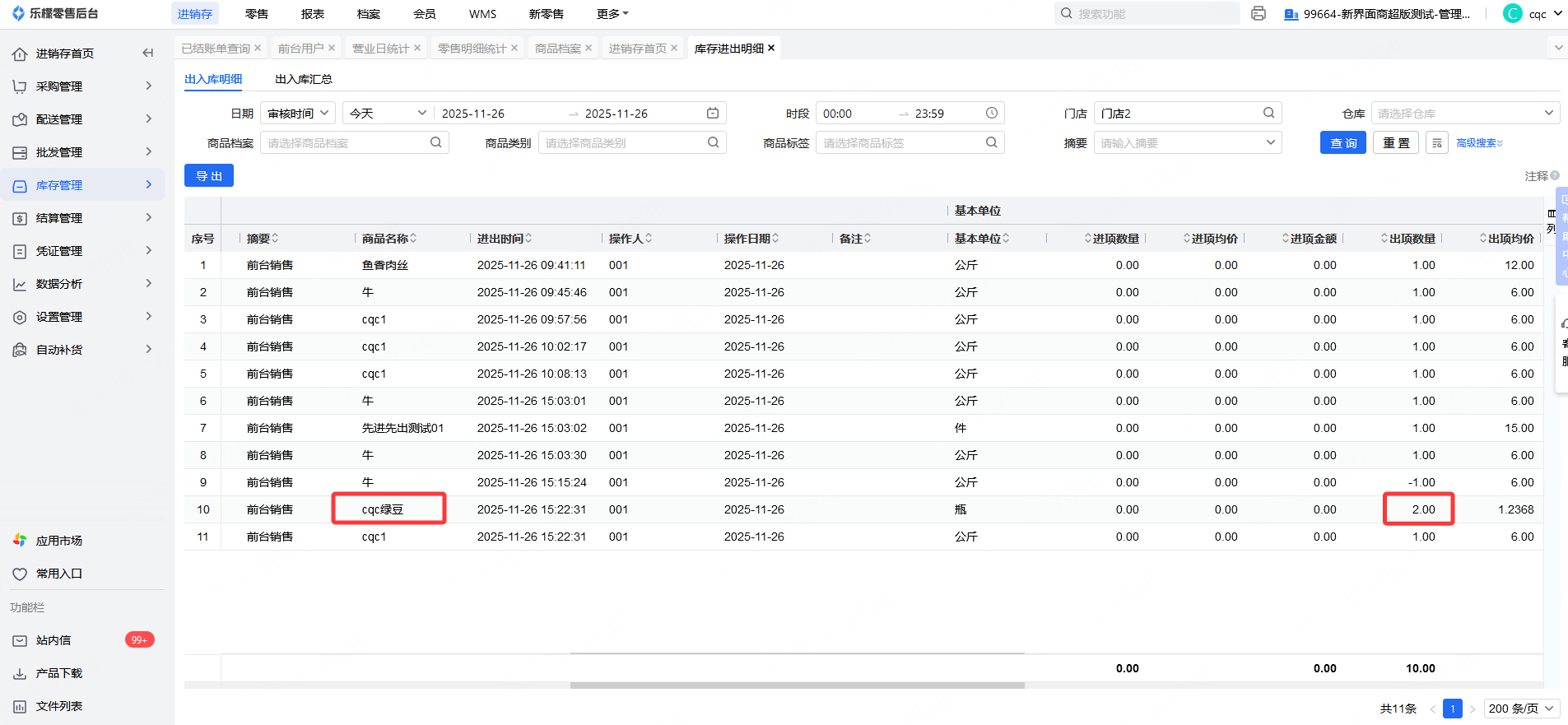
Task: Click the calendar icon in date range
Action: point(713,114)
